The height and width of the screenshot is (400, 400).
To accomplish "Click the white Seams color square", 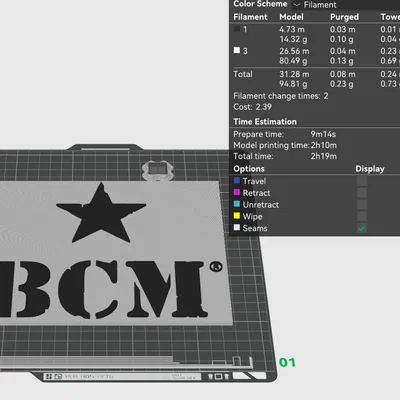I will (237, 228).
